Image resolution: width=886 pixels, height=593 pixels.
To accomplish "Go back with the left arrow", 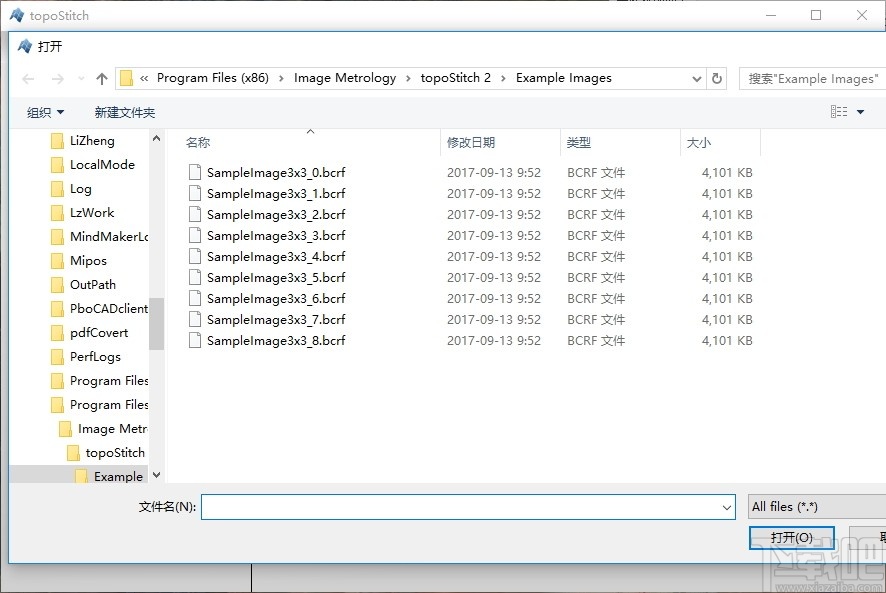I will pos(28,79).
